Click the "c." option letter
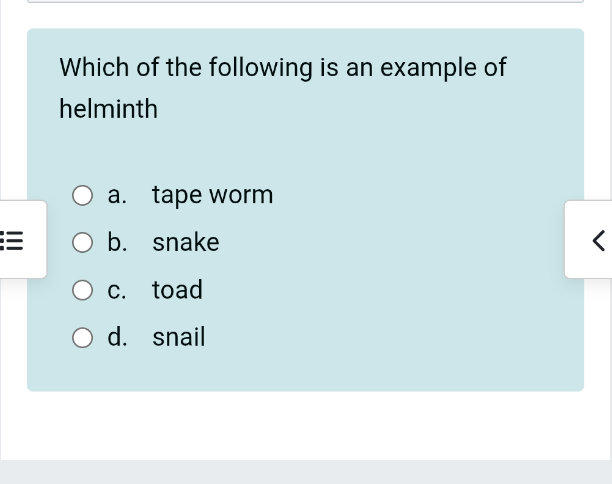The image size is (612, 484). [117, 290]
